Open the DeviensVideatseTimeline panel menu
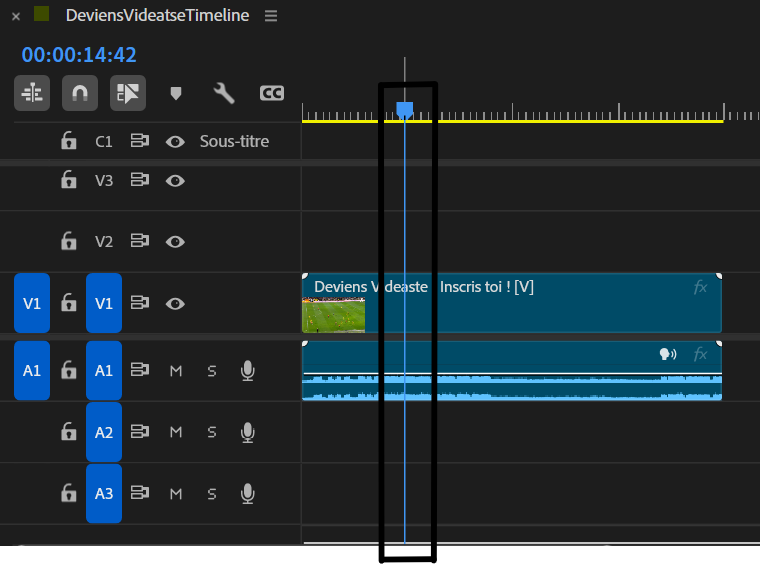 (271, 16)
